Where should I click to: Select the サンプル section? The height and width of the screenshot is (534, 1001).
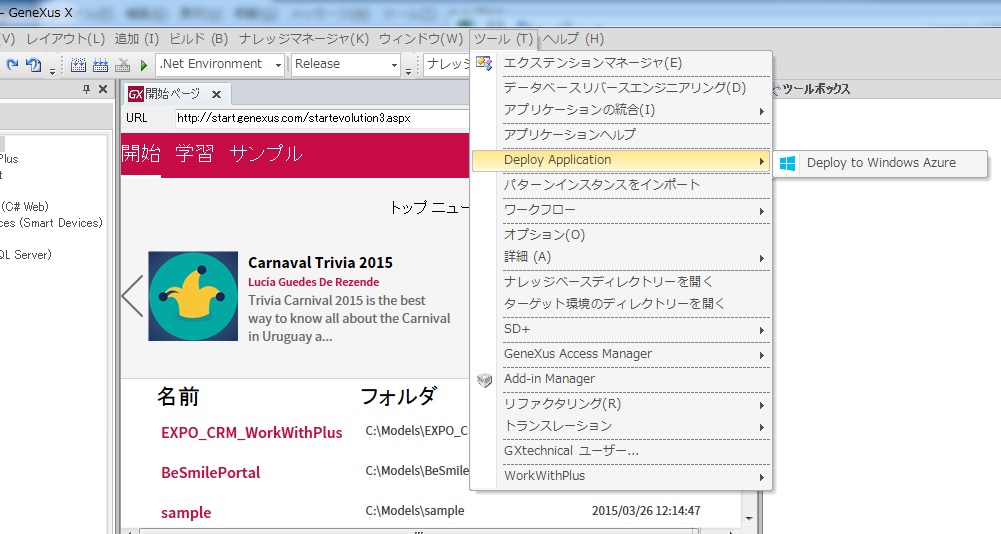266,154
